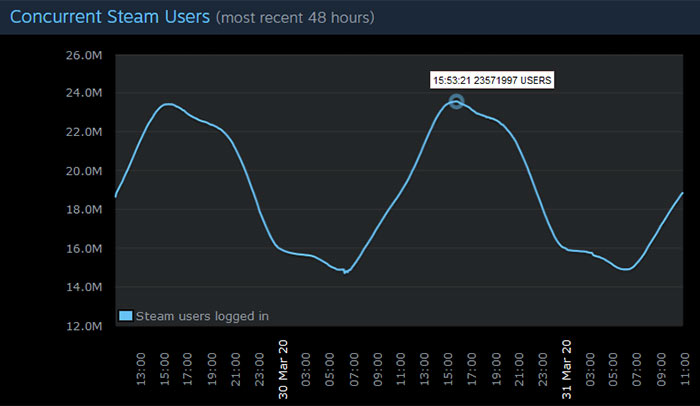
Task: Click the final 11:00 label at axis end
Action: [x=685, y=369]
